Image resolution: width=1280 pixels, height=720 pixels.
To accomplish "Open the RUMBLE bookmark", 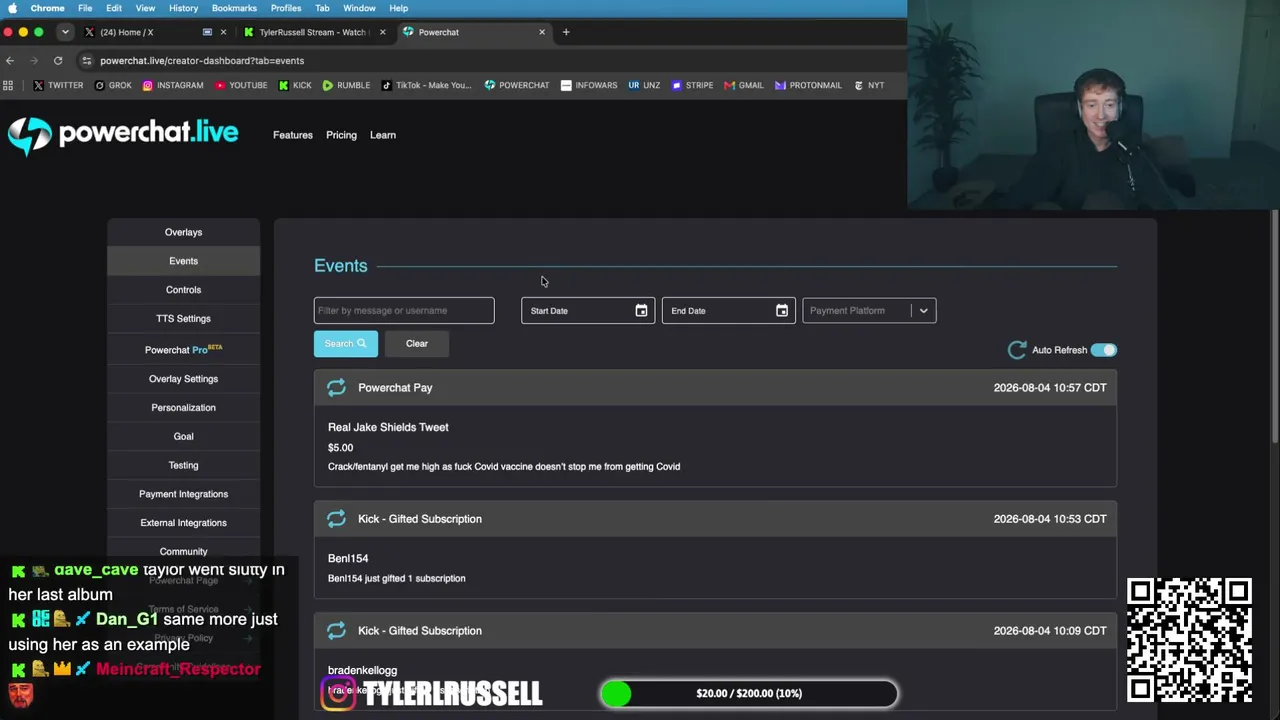I will coord(346,85).
